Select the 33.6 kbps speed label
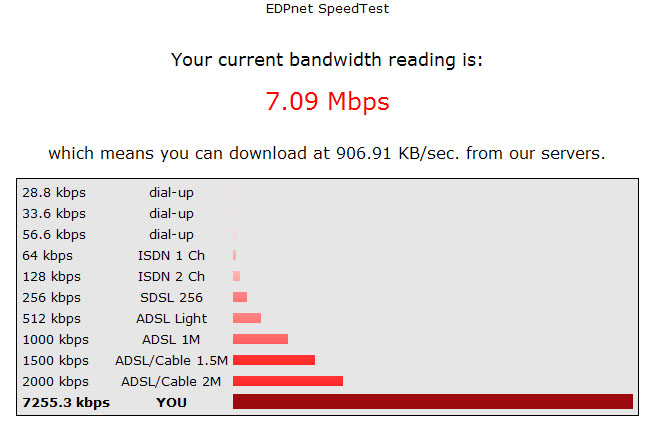 click(x=54, y=213)
